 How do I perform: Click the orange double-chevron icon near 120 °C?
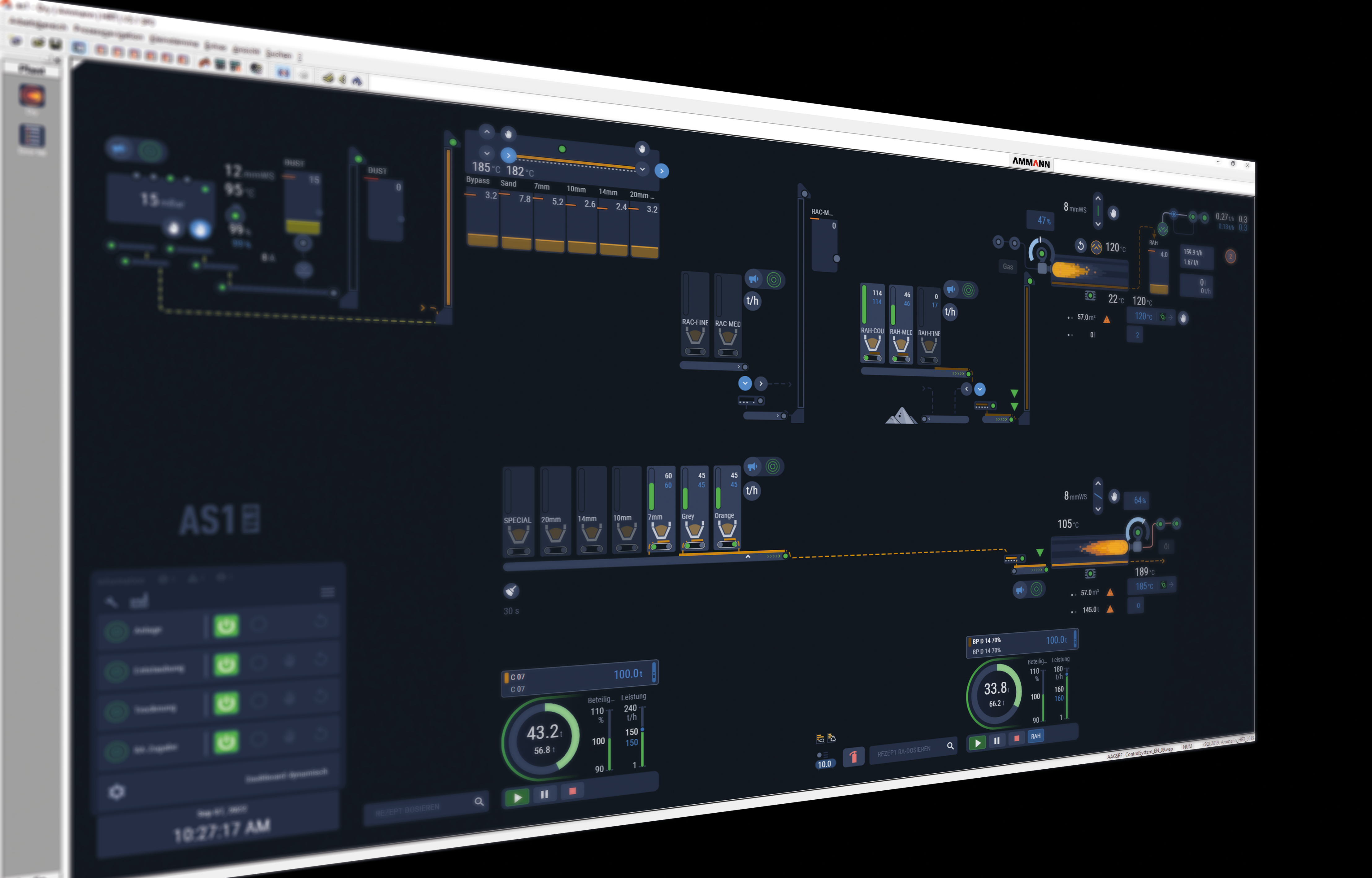pos(1096,247)
